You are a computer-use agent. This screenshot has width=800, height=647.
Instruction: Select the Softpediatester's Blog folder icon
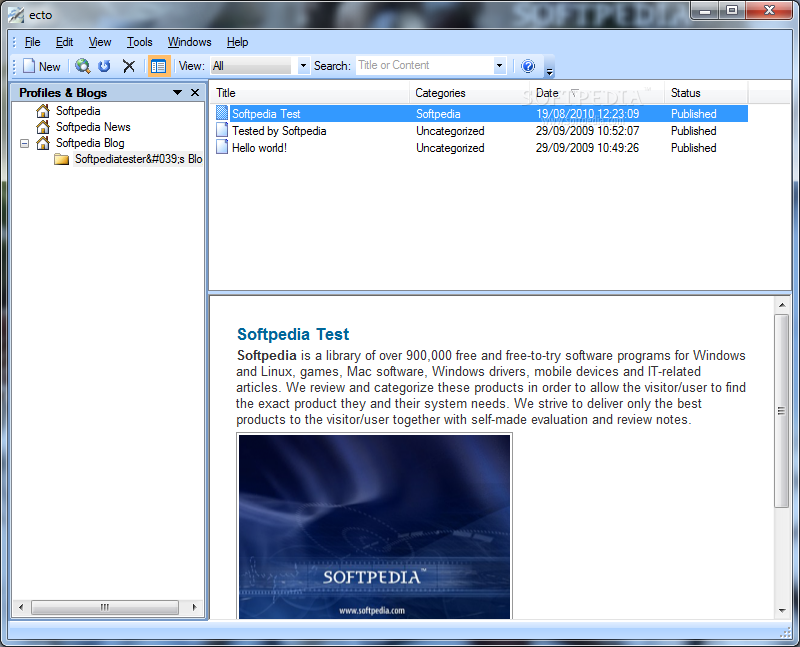click(x=62, y=159)
